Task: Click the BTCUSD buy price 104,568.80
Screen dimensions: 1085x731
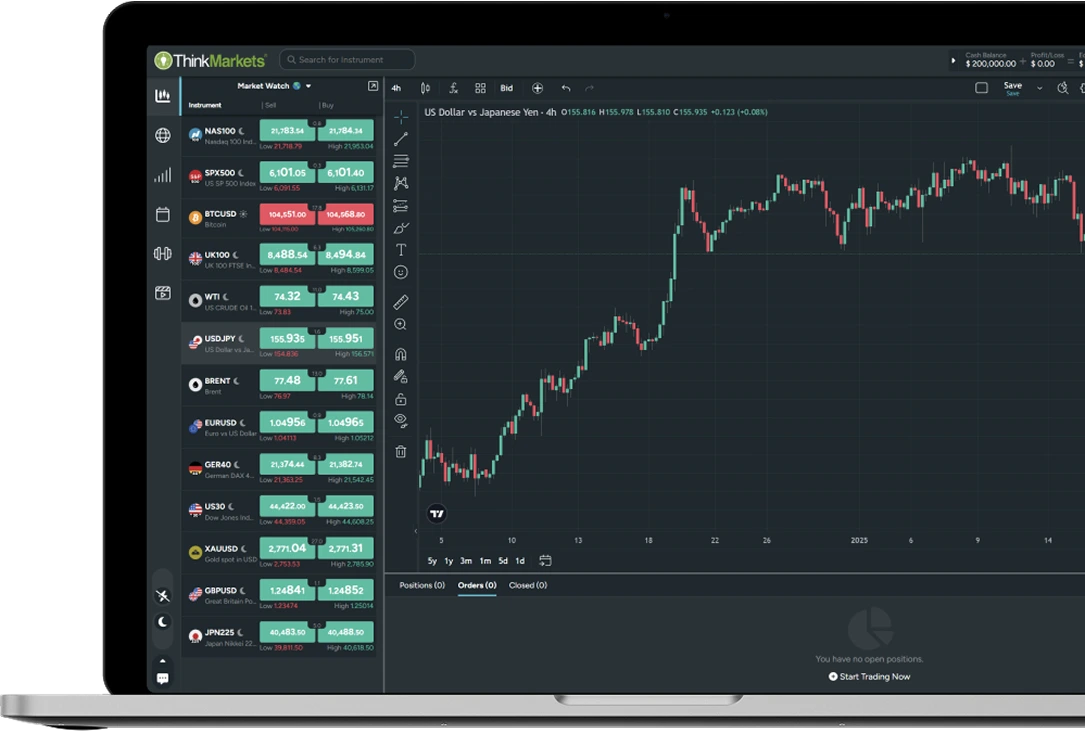Action: [x=345, y=214]
